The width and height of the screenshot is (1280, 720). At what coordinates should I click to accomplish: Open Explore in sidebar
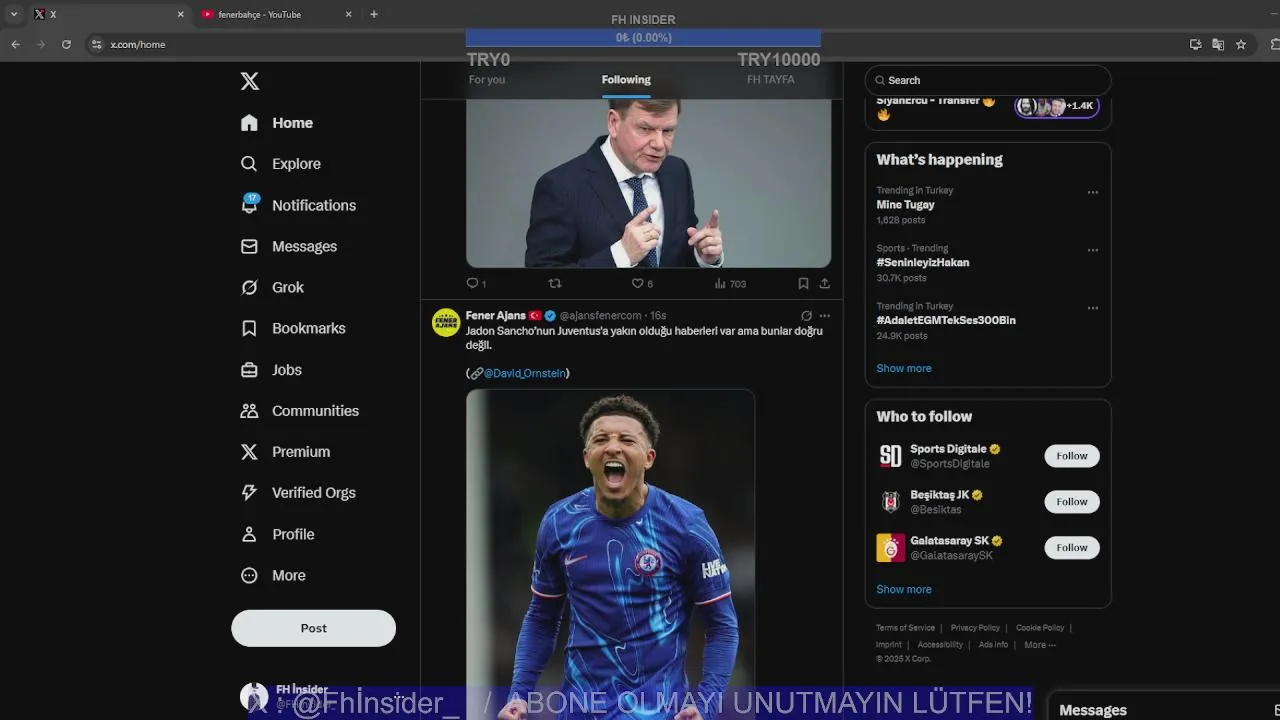point(281,164)
